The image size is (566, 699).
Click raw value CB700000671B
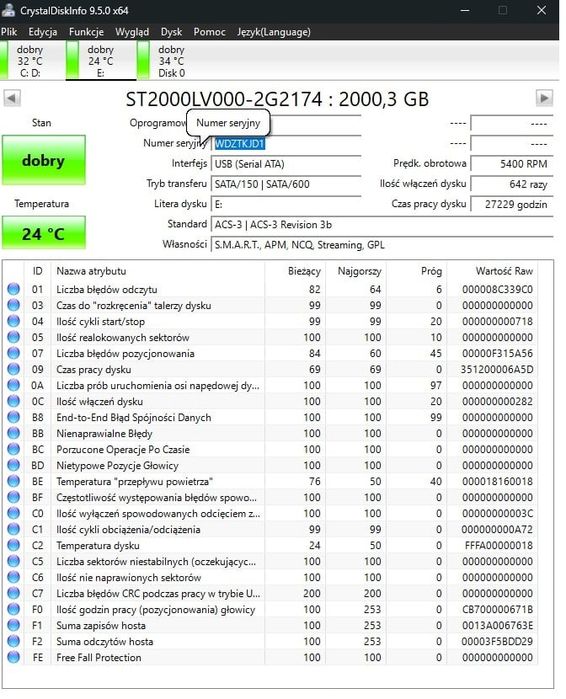[x=497, y=609]
